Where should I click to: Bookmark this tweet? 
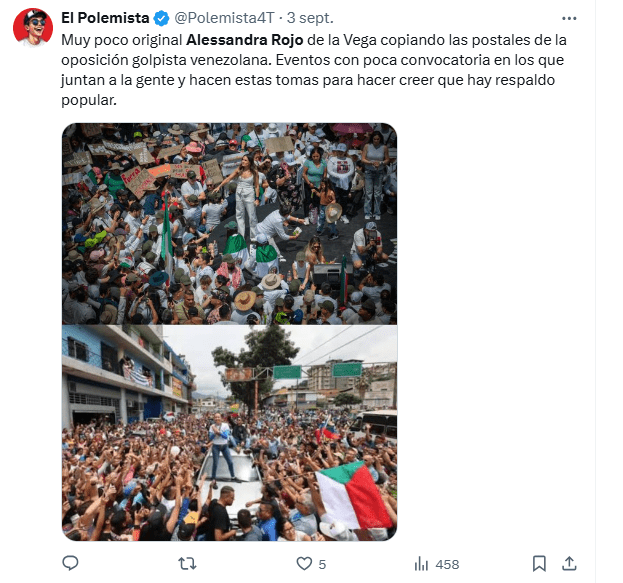pyautogui.click(x=539, y=564)
